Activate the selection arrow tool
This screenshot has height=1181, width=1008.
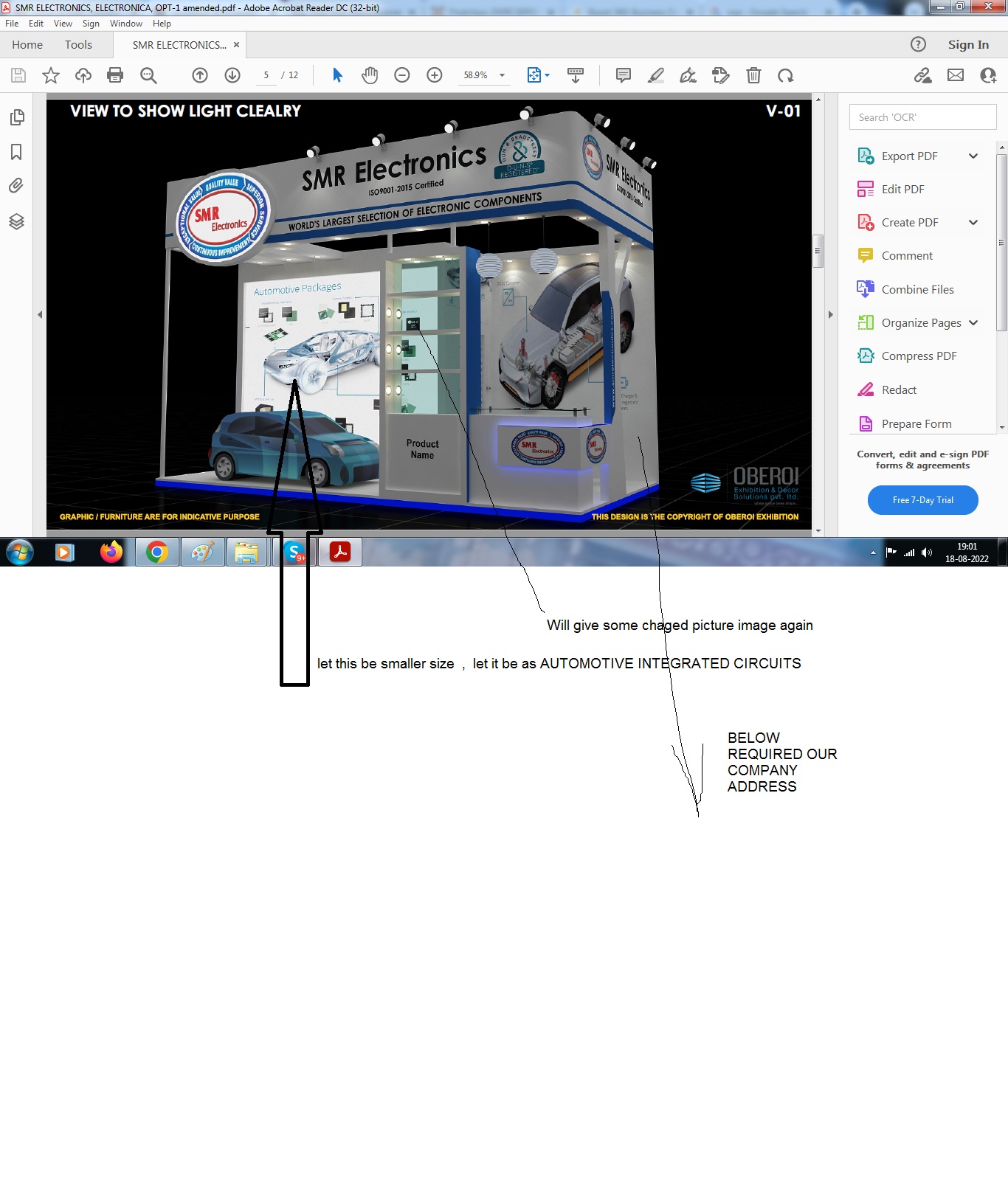point(337,75)
